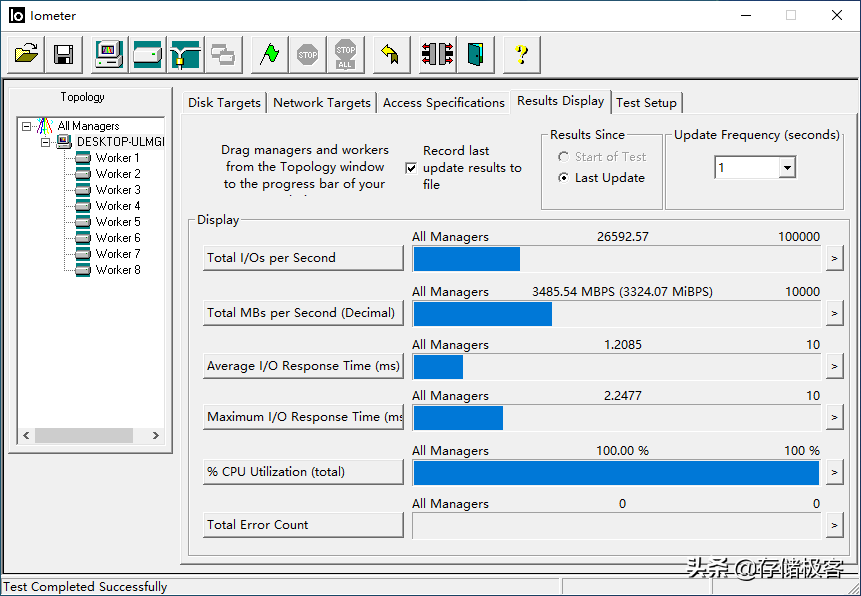
Task: Save test configuration with floppy disk icon
Action: 63,54
